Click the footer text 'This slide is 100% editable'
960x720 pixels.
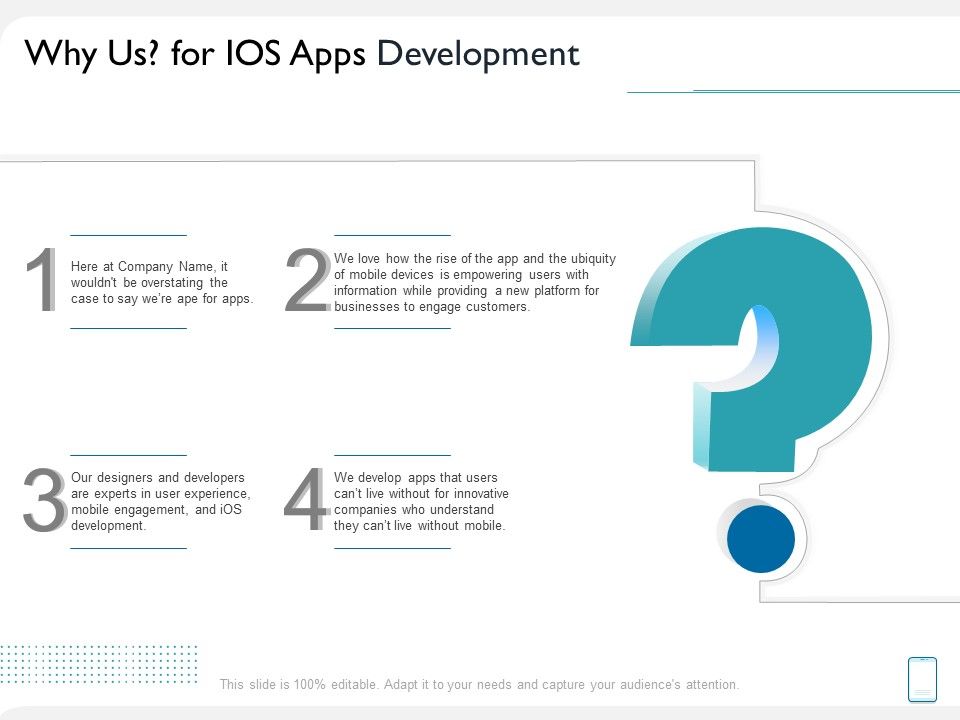[x=480, y=685]
